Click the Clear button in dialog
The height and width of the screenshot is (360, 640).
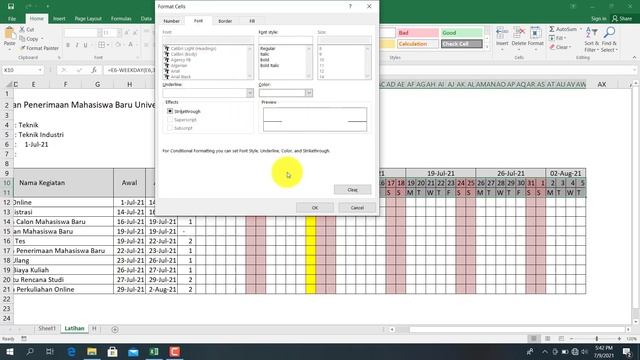[x=353, y=190]
